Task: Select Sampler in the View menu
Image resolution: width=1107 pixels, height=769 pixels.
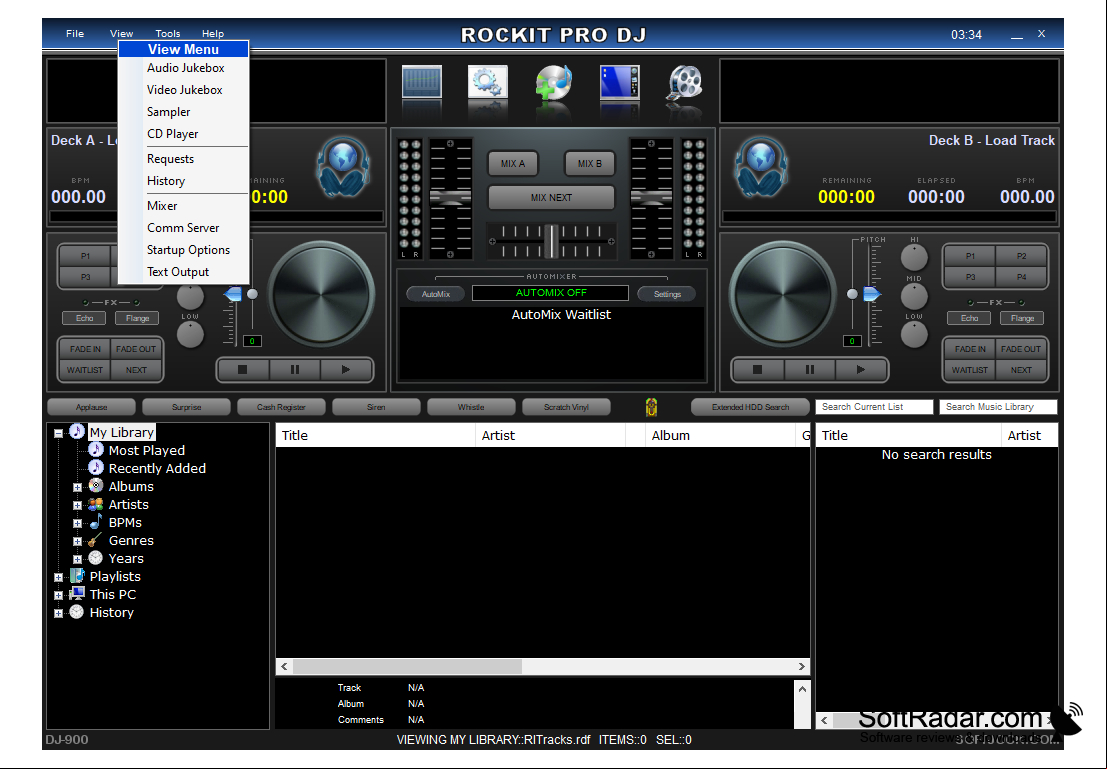Action: click(x=168, y=112)
